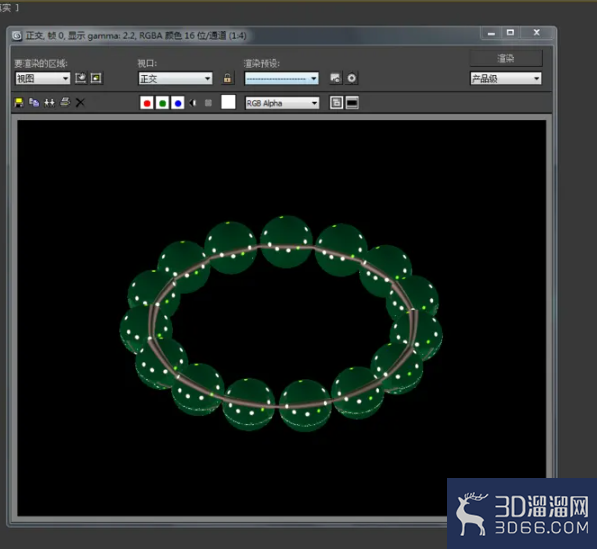Click the 渲染 render button
Image resolution: width=597 pixels, height=549 pixels.
506,58
